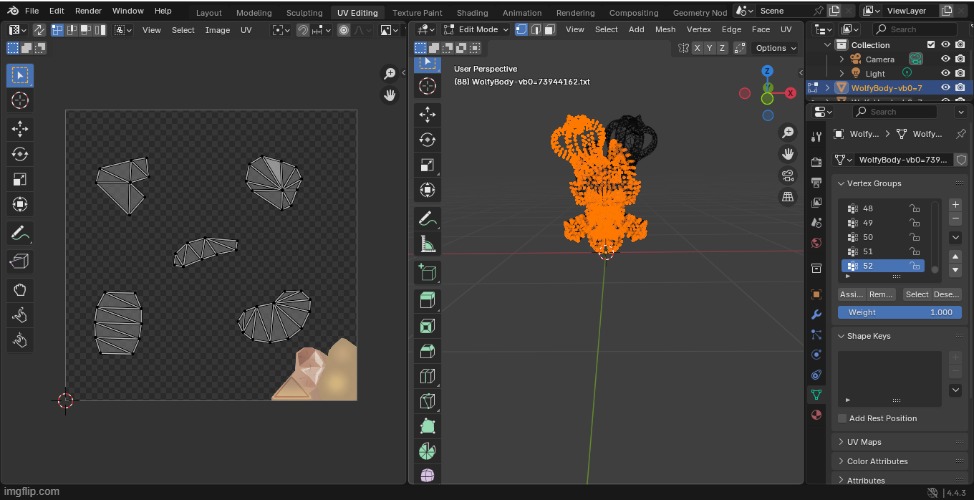Choose the 3D viewport Rotate tool
The width and height of the screenshot is (974, 500).
click(427, 140)
